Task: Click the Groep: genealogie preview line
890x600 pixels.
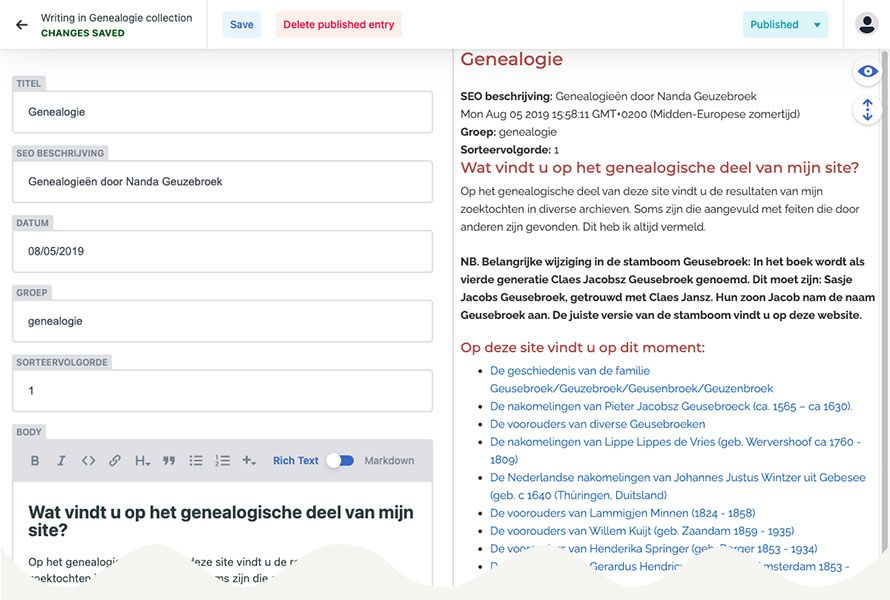Action: click(509, 132)
